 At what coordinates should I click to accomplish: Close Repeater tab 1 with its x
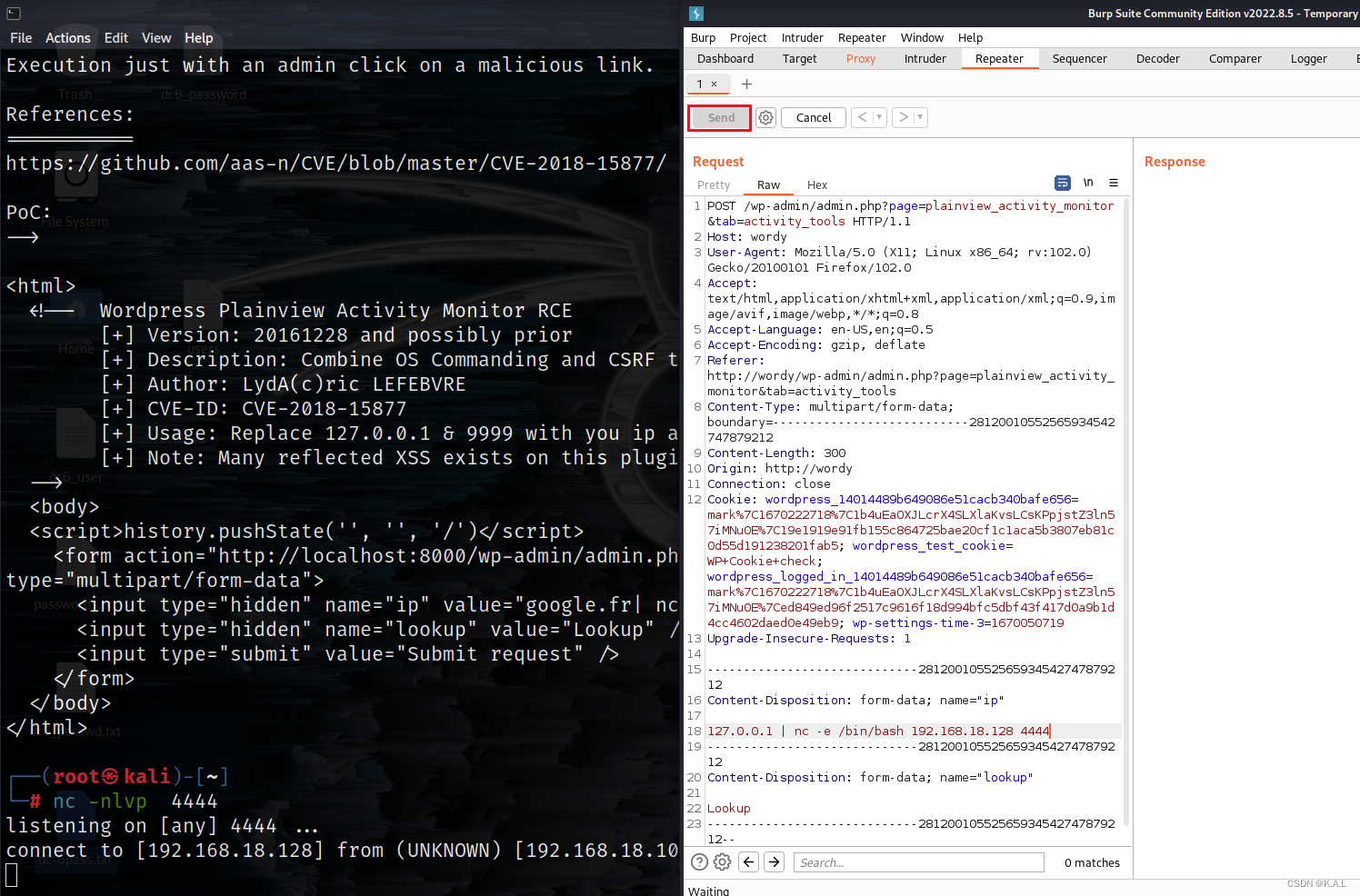point(715,84)
